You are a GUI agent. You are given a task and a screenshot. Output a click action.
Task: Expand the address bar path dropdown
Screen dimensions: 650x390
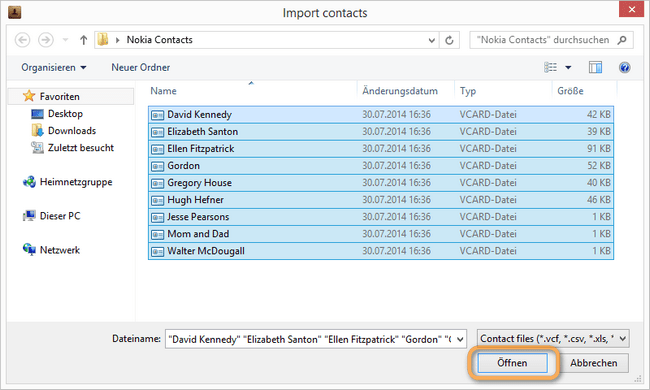tap(432, 40)
